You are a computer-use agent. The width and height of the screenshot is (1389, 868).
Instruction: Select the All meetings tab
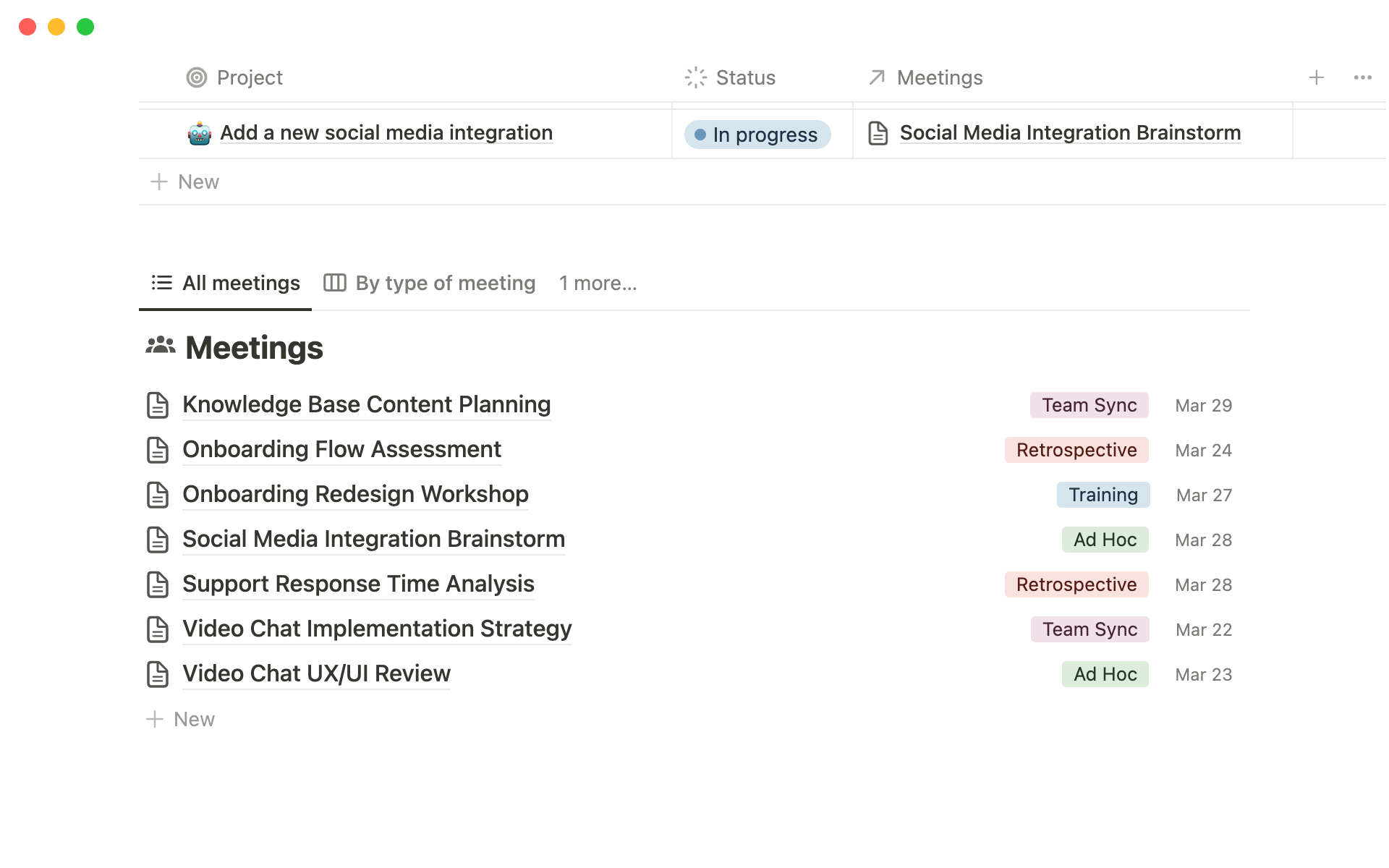click(226, 284)
